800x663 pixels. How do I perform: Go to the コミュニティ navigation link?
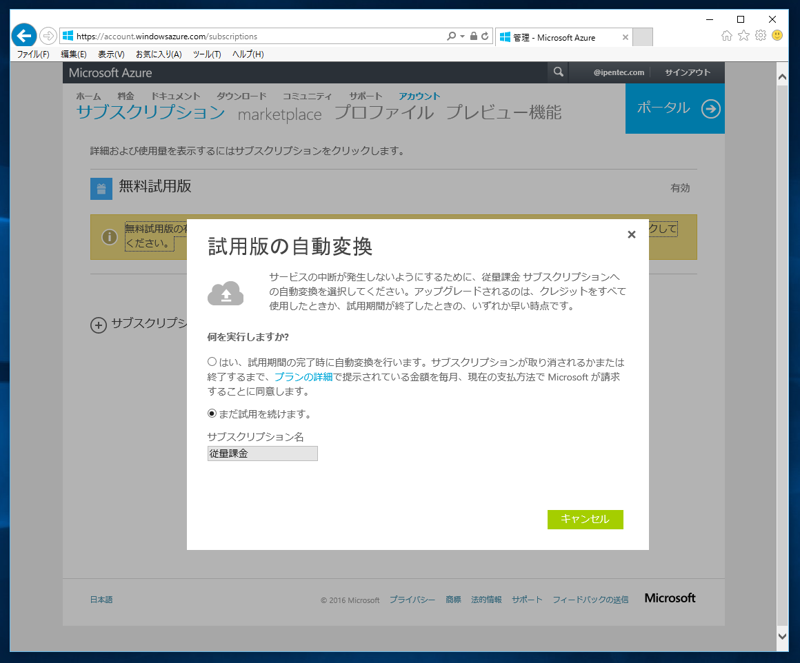pyautogui.click(x=307, y=96)
